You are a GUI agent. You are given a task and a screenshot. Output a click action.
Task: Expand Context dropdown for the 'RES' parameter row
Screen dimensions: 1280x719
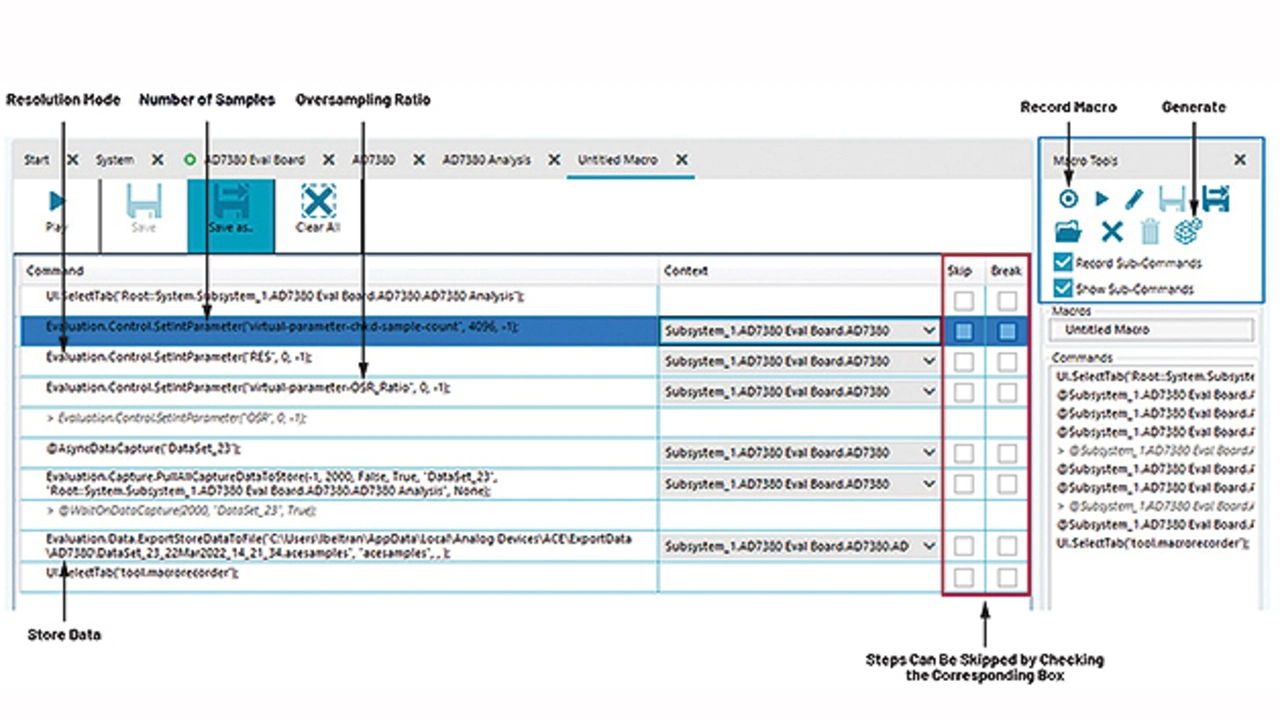929,361
